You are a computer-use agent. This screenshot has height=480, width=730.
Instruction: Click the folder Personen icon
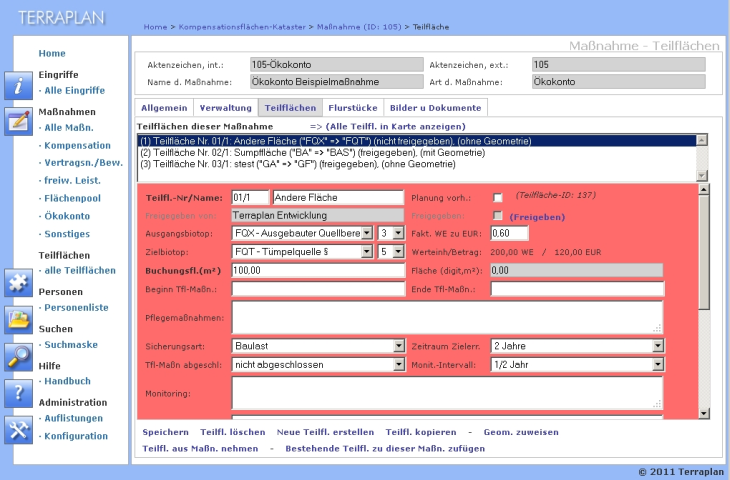pyautogui.click(x=18, y=320)
